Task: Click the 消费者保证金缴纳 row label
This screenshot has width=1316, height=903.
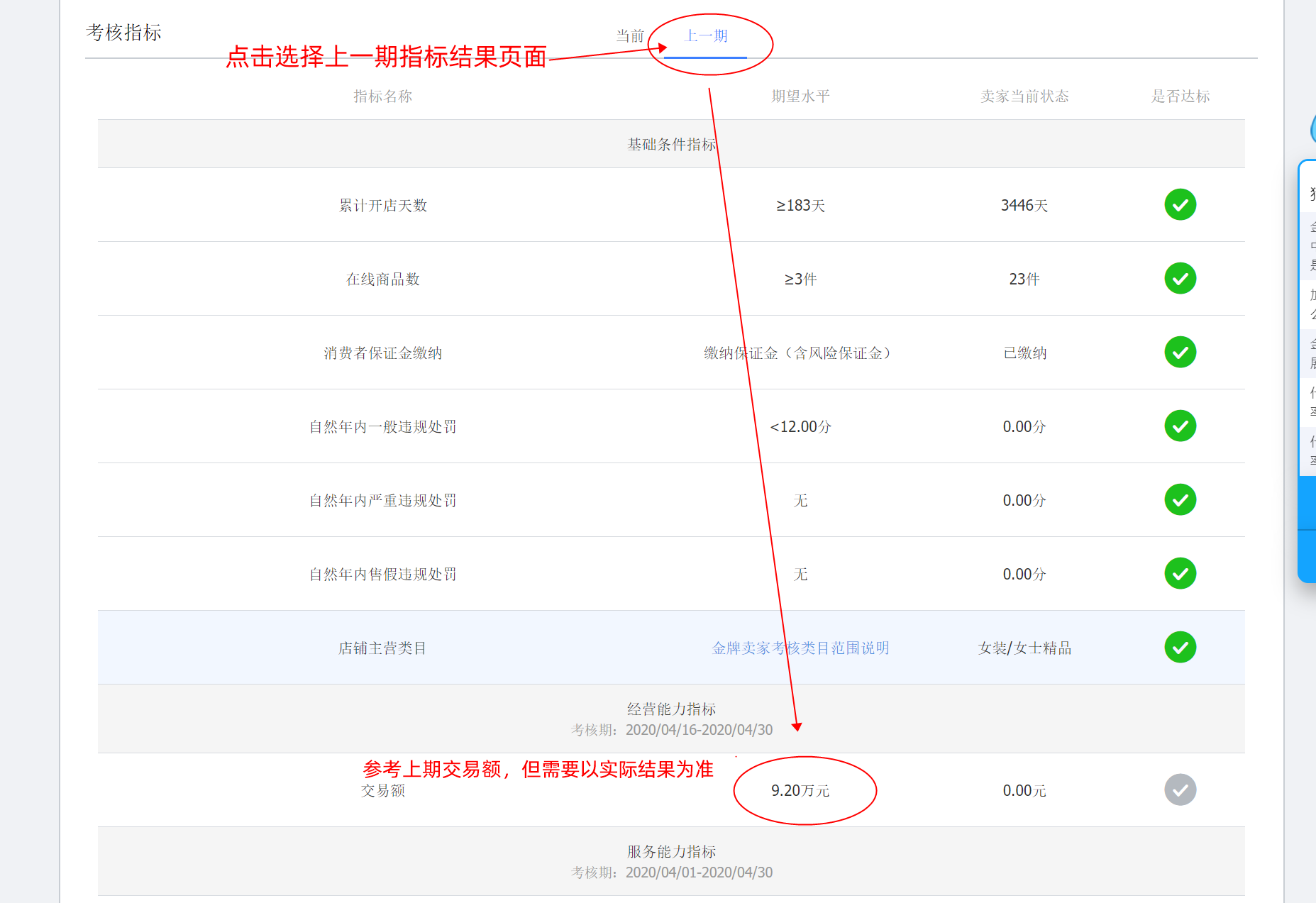Action: [383, 353]
